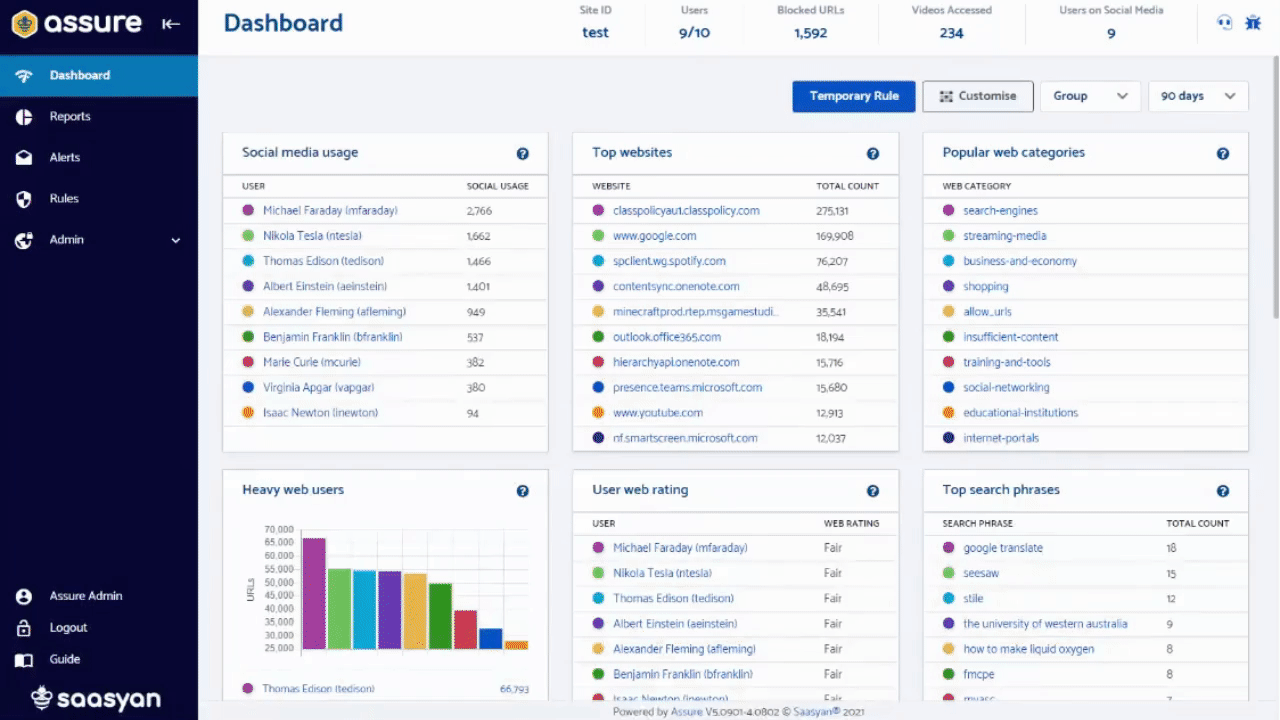Click the tallest purple bar in chart

(x=314, y=594)
